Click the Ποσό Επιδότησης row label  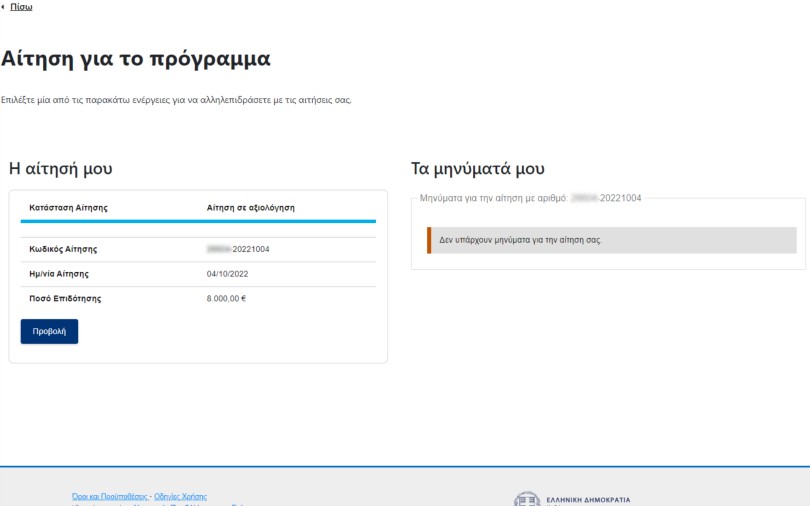pyautogui.click(x=65, y=298)
